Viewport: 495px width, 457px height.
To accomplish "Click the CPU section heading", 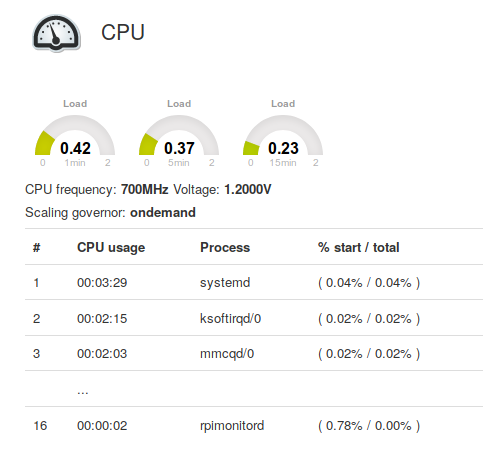I will (123, 32).
